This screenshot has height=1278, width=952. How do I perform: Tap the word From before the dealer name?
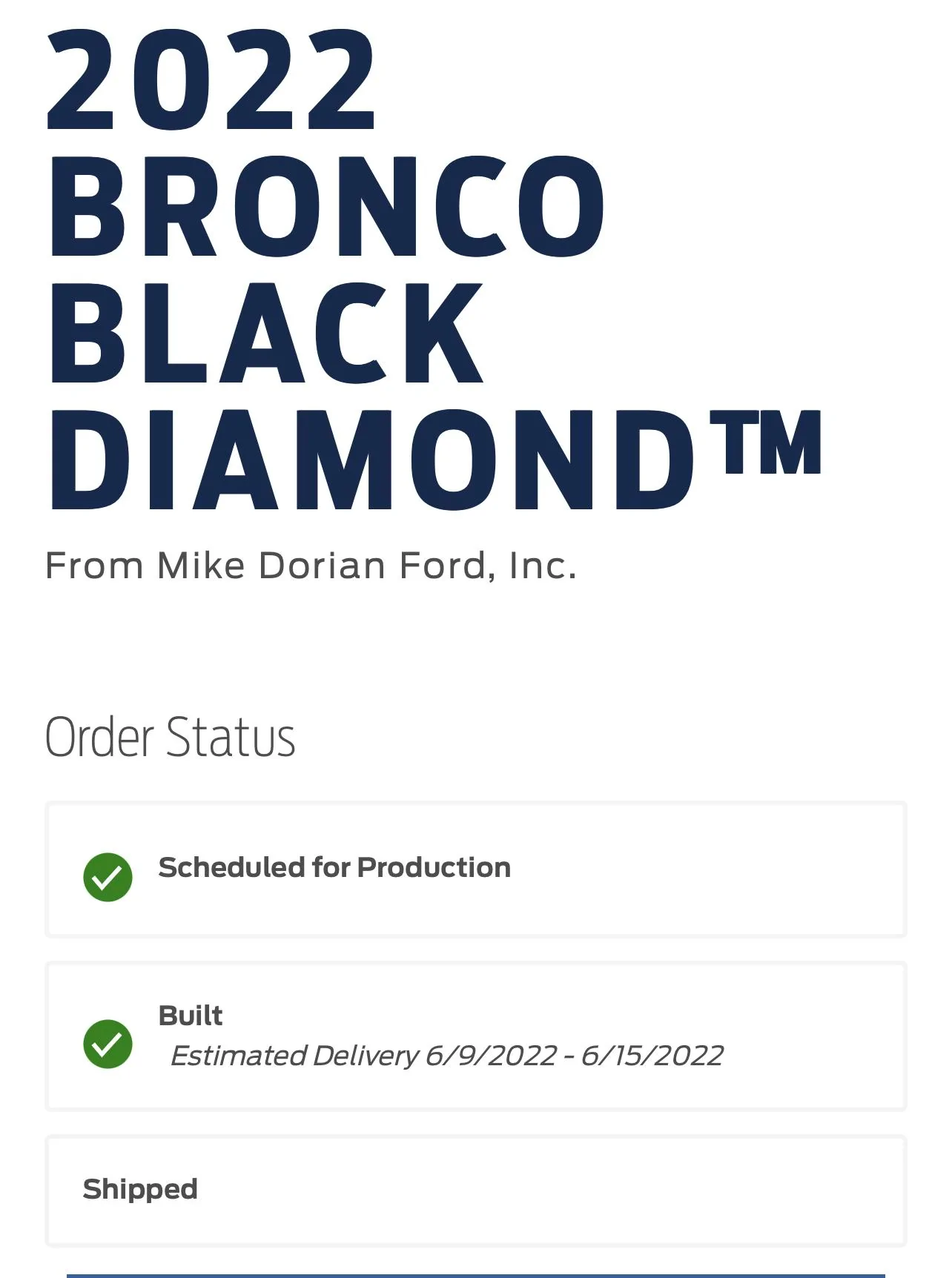(94, 566)
